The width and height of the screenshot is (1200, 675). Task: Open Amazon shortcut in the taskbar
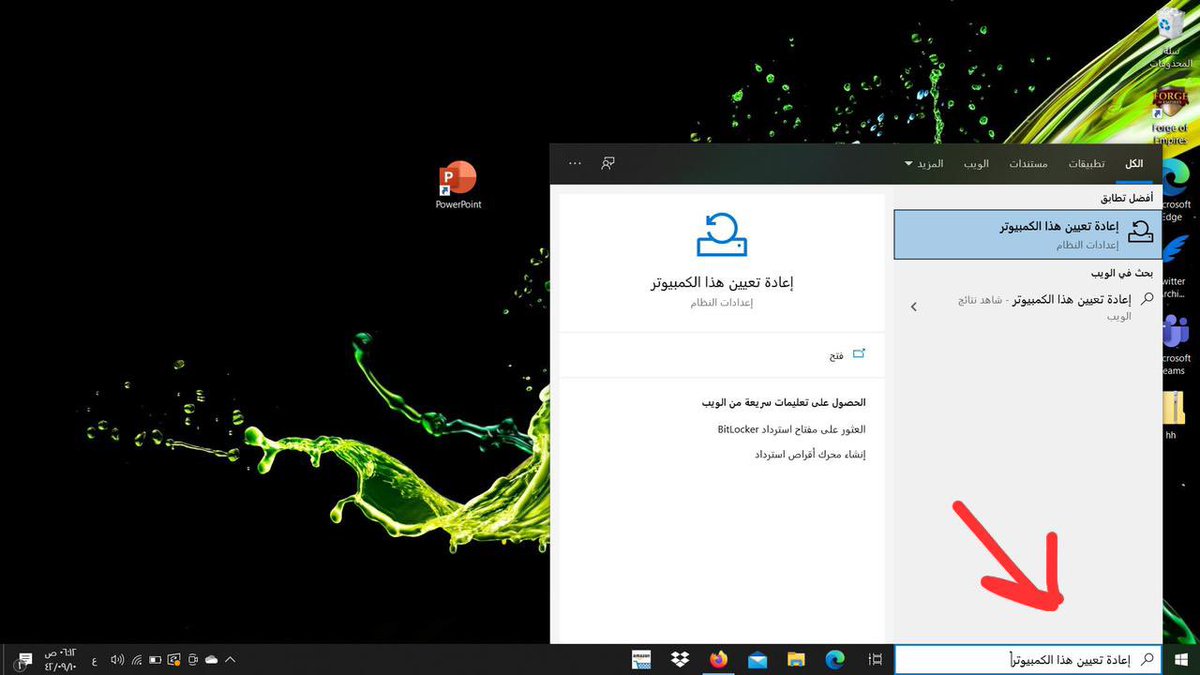pyautogui.click(x=641, y=659)
